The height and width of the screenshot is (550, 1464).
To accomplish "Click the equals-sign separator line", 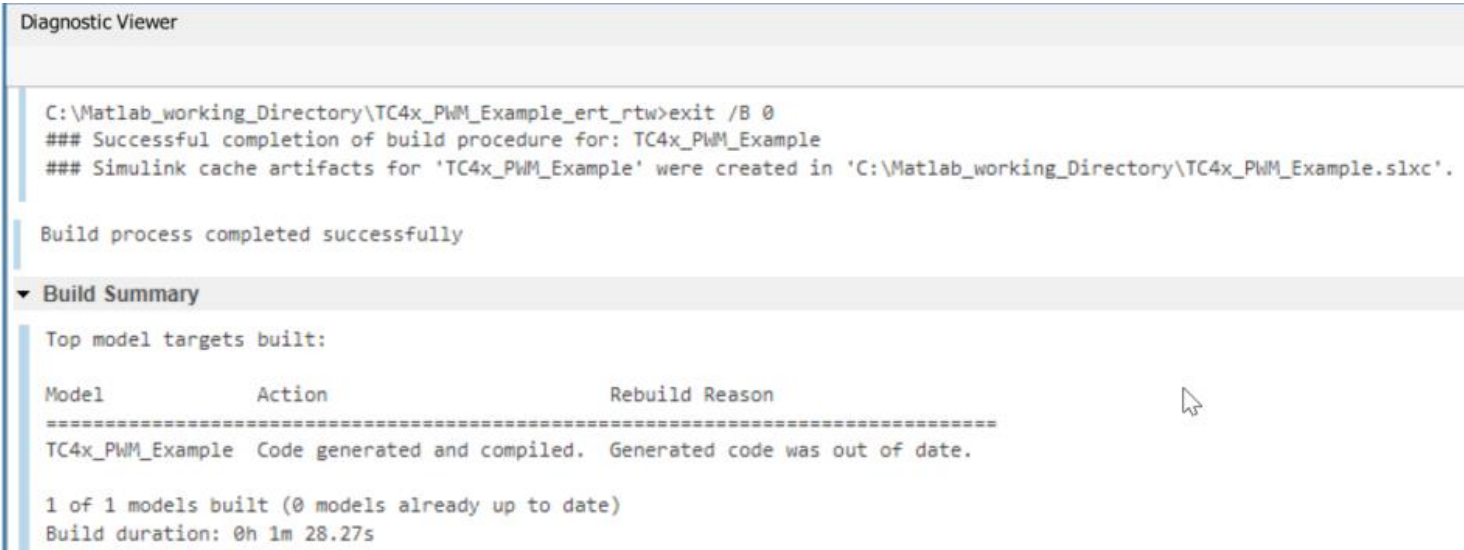I will tap(521, 423).
